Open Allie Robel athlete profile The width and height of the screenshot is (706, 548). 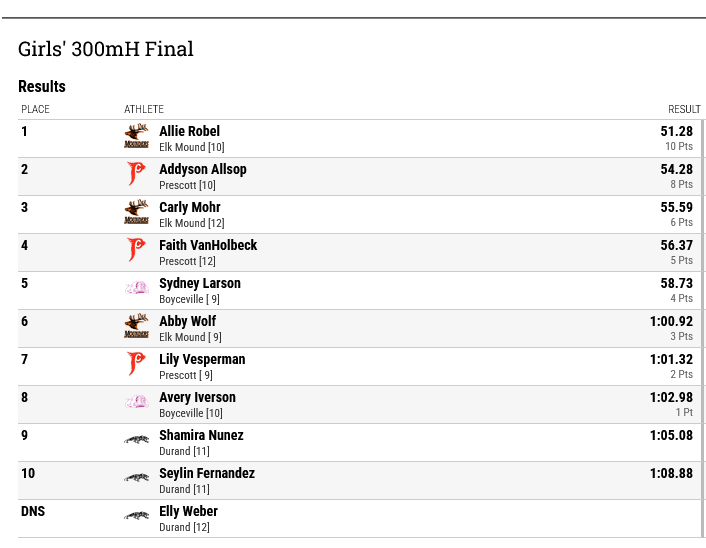point(190,131)
